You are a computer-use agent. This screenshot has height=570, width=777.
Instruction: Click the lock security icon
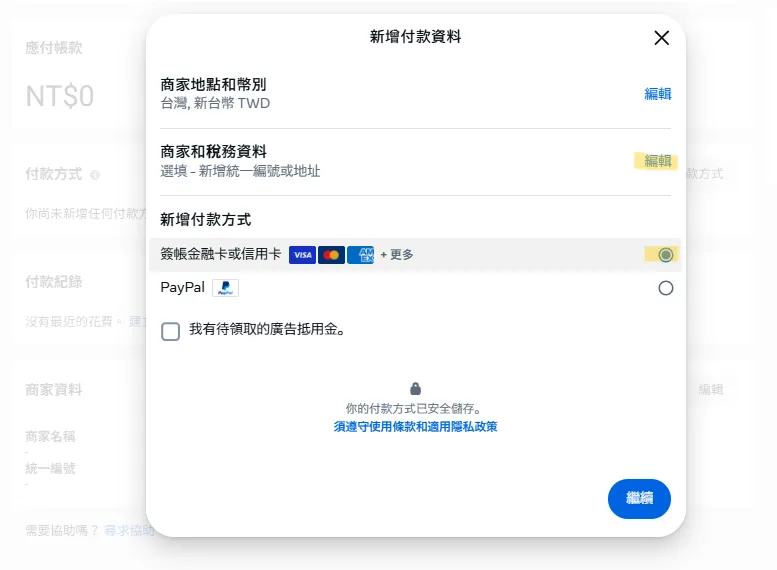pyautogui.click(x=416, y=388)
